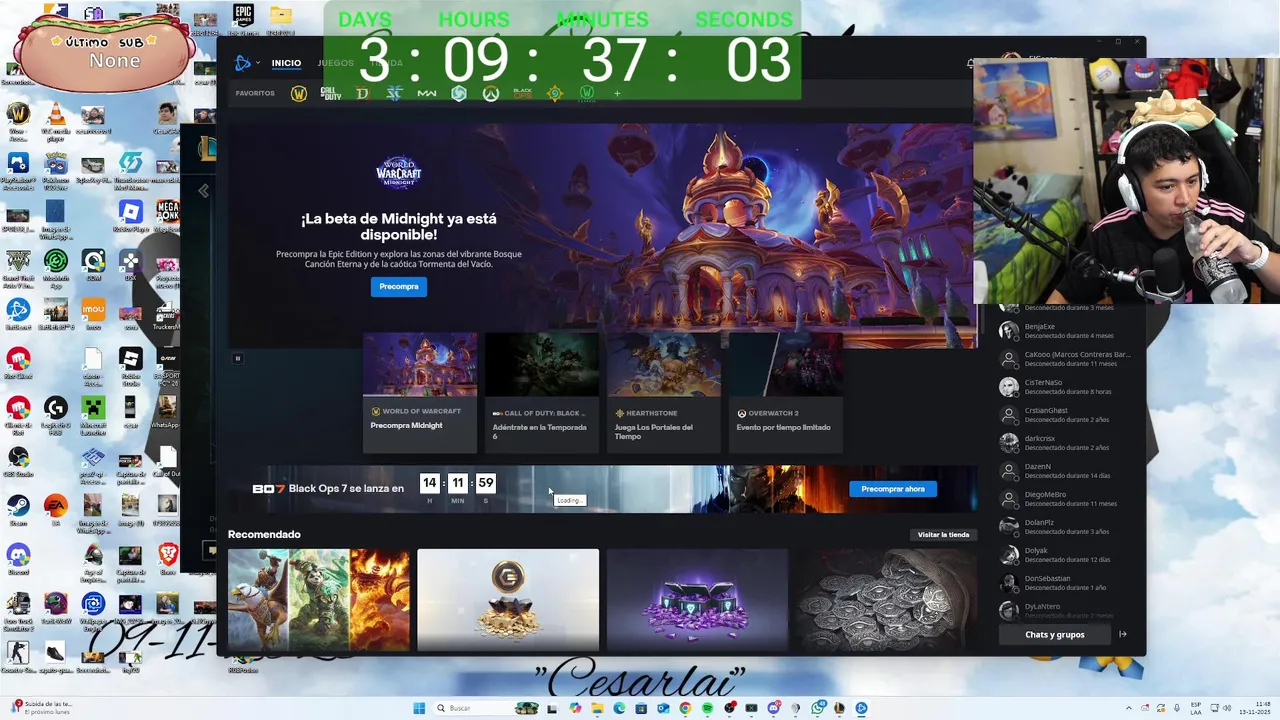1280x720 pixels.
Task: Select the Call of Duty Temporada 6 card
Action: [x=542, y=393]
